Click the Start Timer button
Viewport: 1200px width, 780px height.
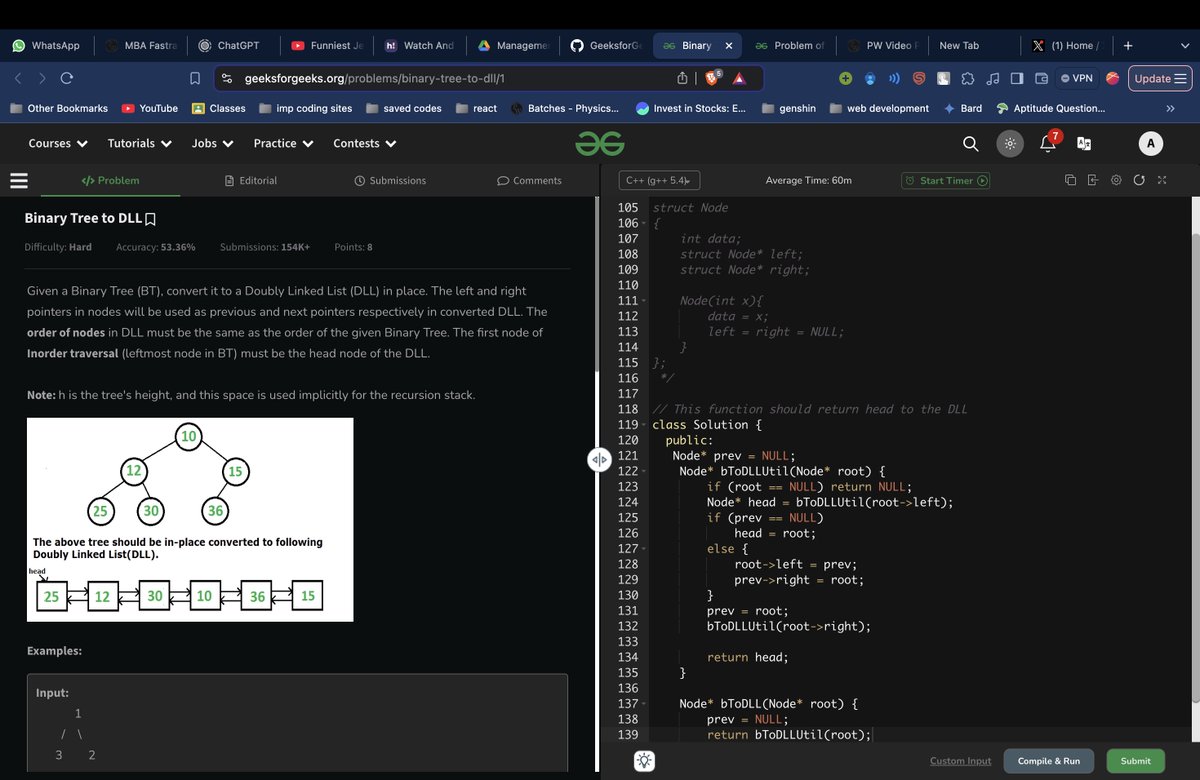coord(946,180)
